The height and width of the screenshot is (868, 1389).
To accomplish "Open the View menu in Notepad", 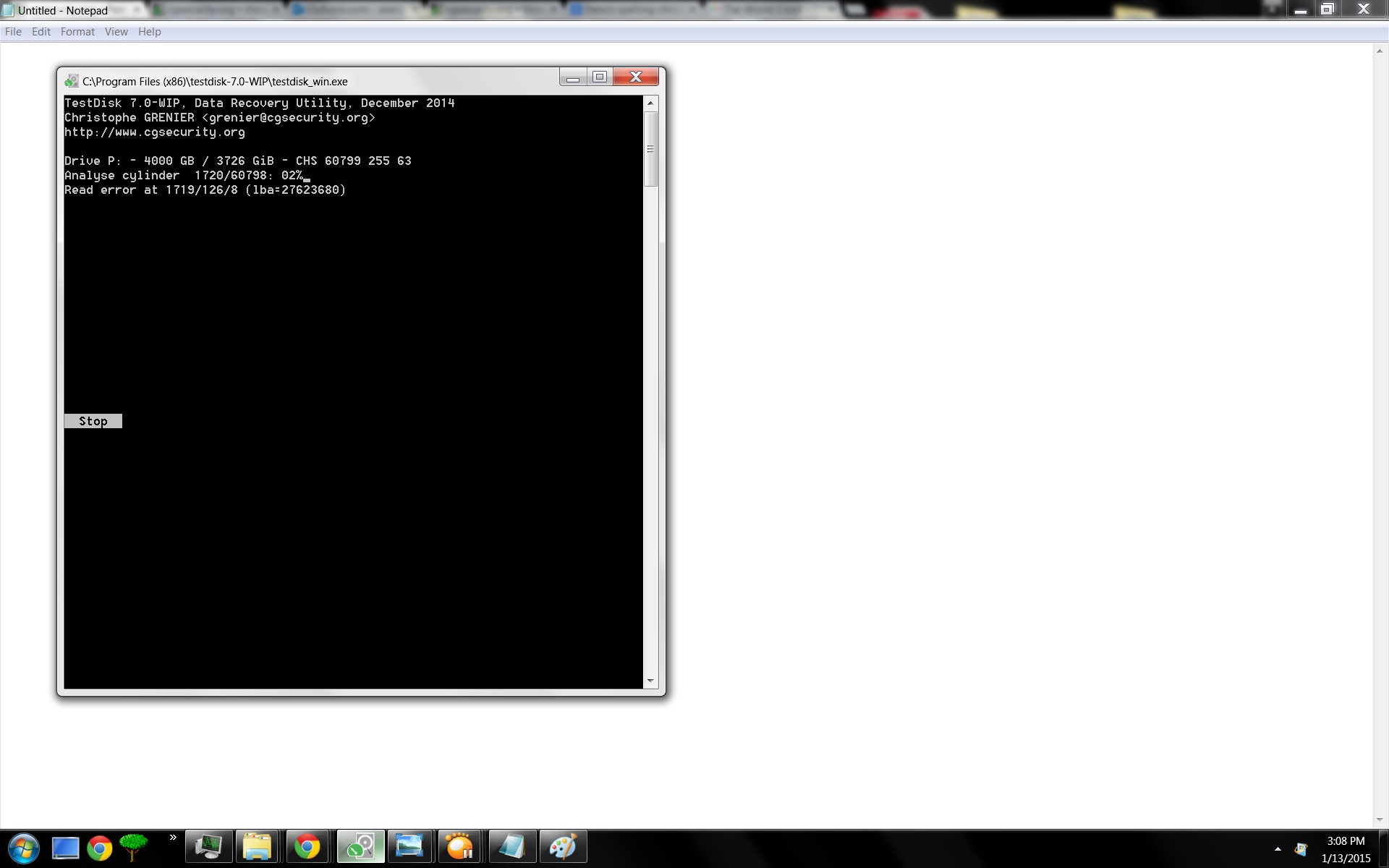I will [x=116, y=32].
